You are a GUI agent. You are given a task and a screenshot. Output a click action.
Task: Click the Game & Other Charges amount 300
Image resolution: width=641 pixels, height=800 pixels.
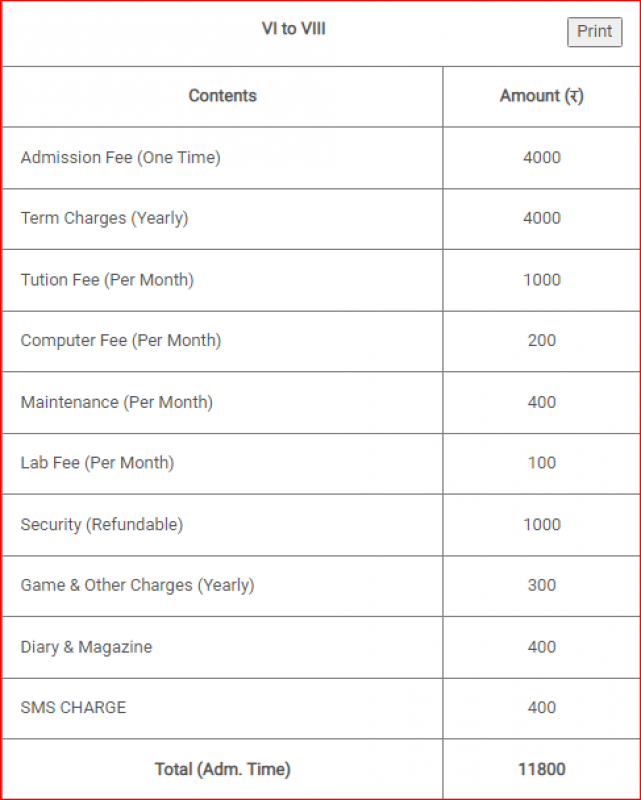click(541, 585)
